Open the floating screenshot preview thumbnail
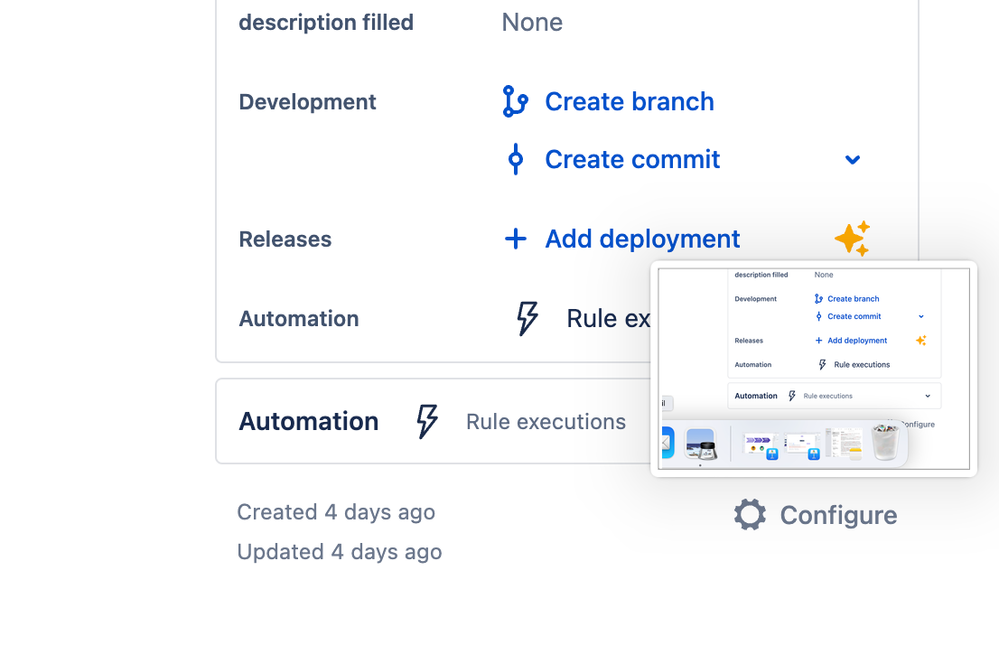 pos(814,368)
